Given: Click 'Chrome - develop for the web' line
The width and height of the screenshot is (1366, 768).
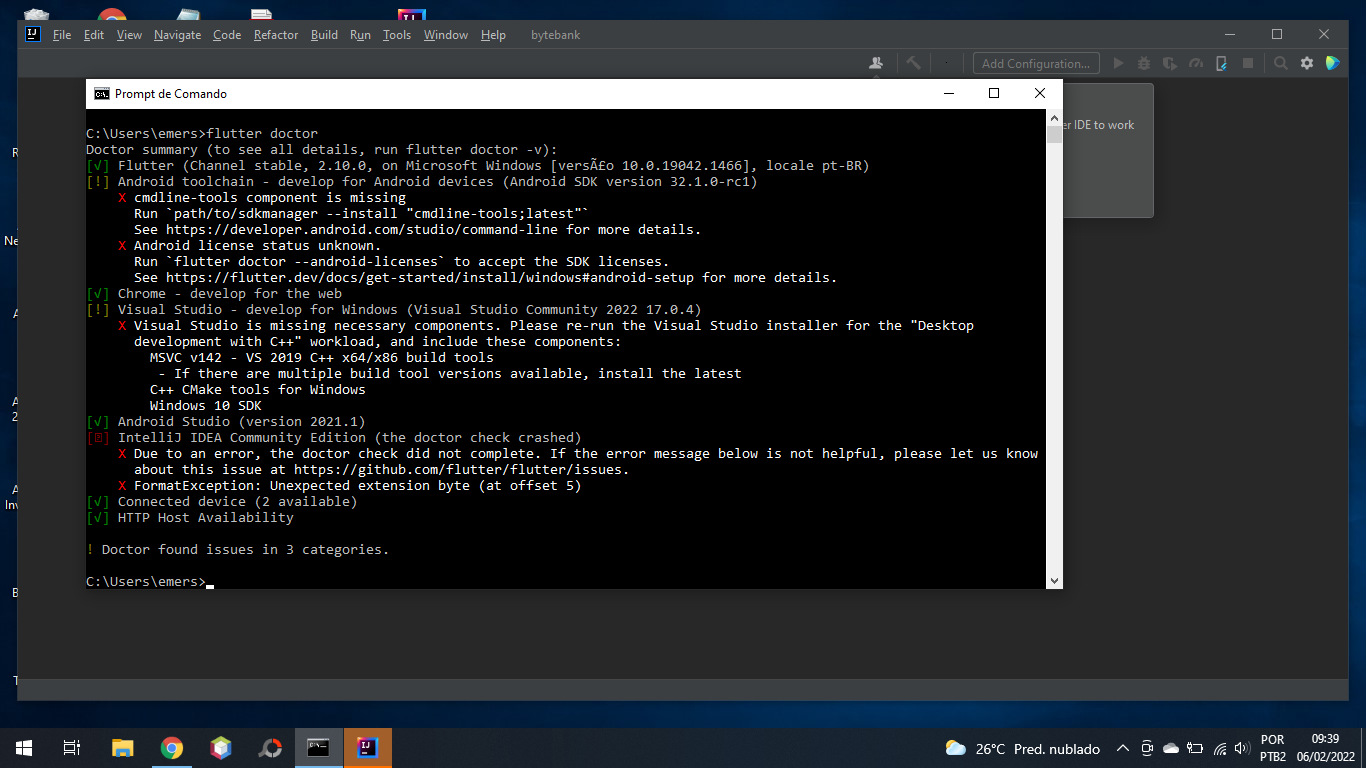Looking at the screenshot, I should coord(230,293).
